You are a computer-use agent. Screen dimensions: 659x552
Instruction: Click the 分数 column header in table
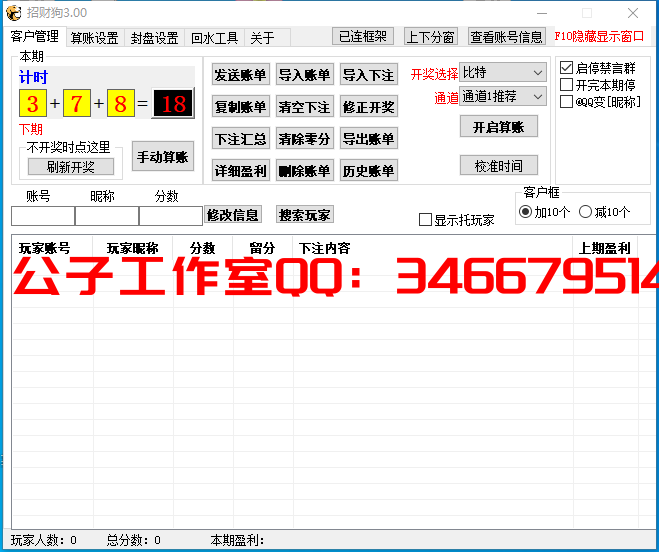point(203,248)
